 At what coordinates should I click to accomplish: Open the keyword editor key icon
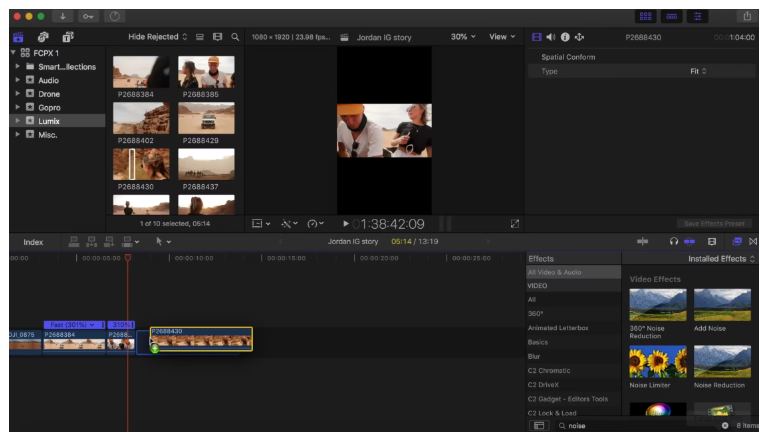tap(88, 16)
